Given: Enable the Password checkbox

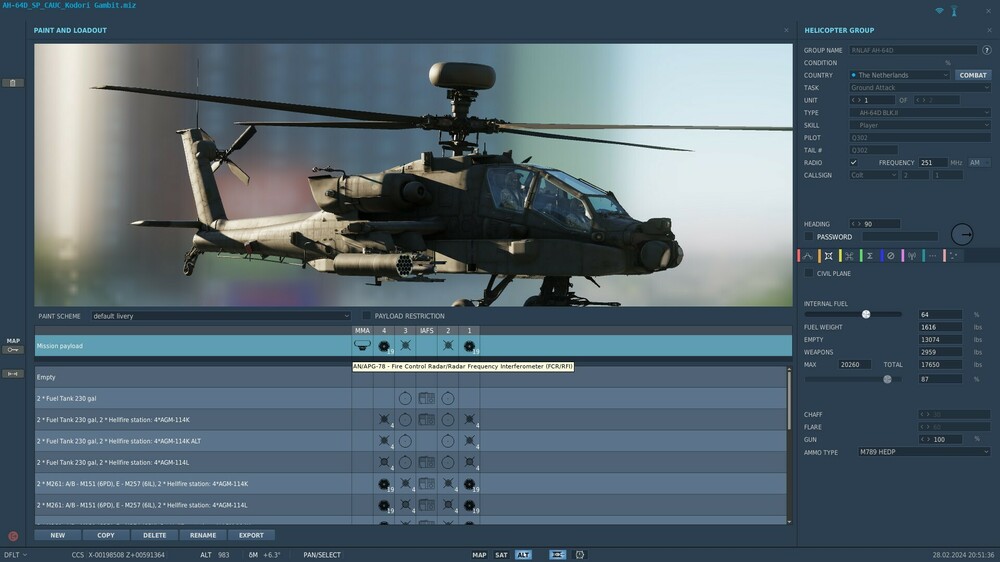Looking at the screenshot, I should (809, 237).
